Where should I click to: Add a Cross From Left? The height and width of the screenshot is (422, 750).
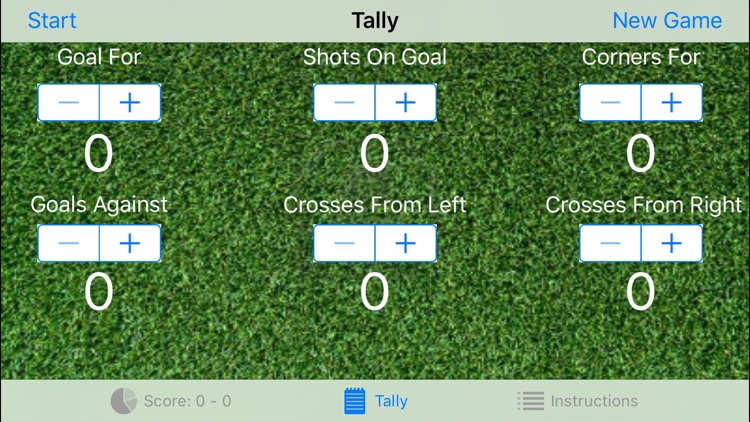(x=406, y=243)
